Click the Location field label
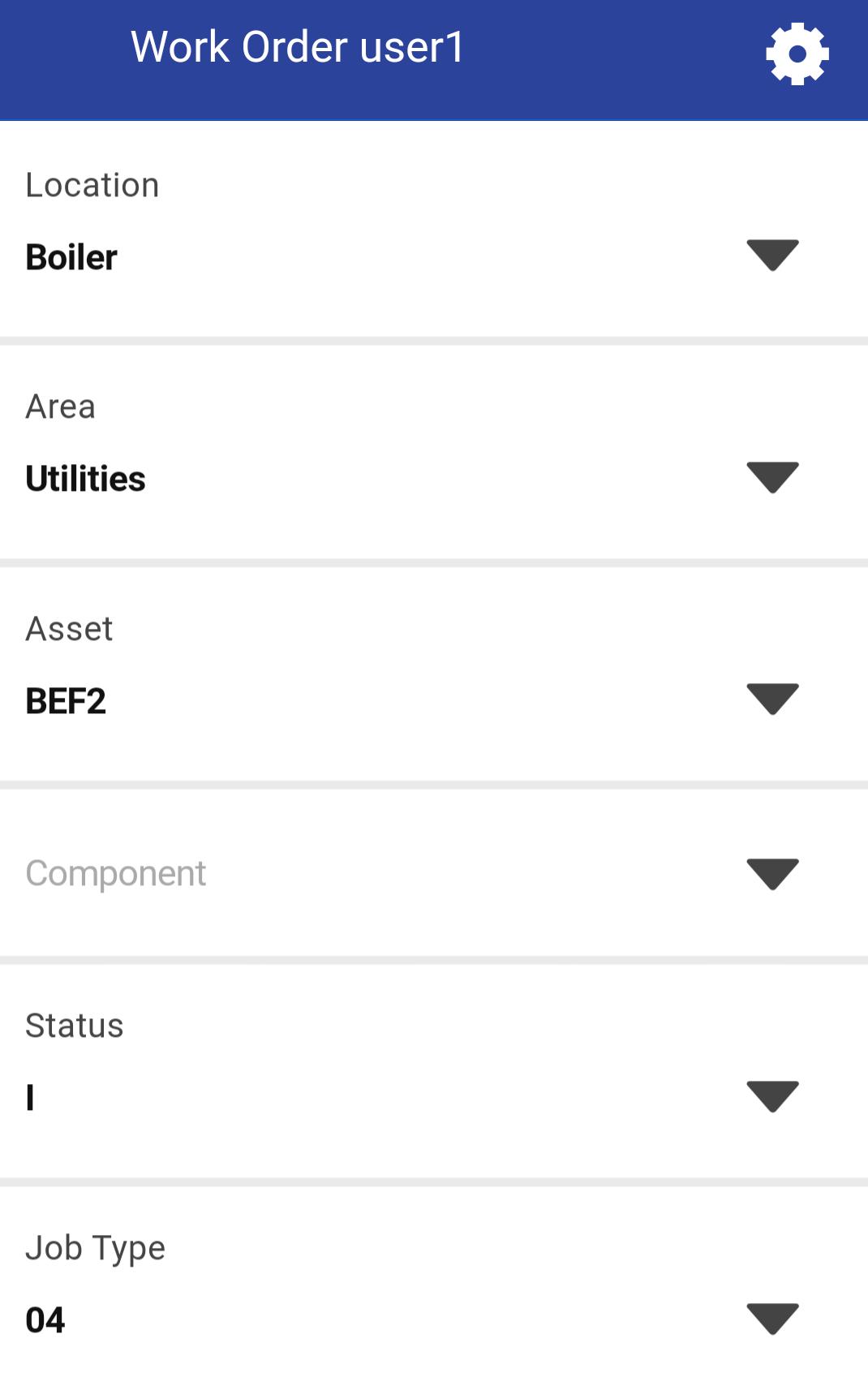The height and width of the screenshot is (1390, 868). (92, 185)
